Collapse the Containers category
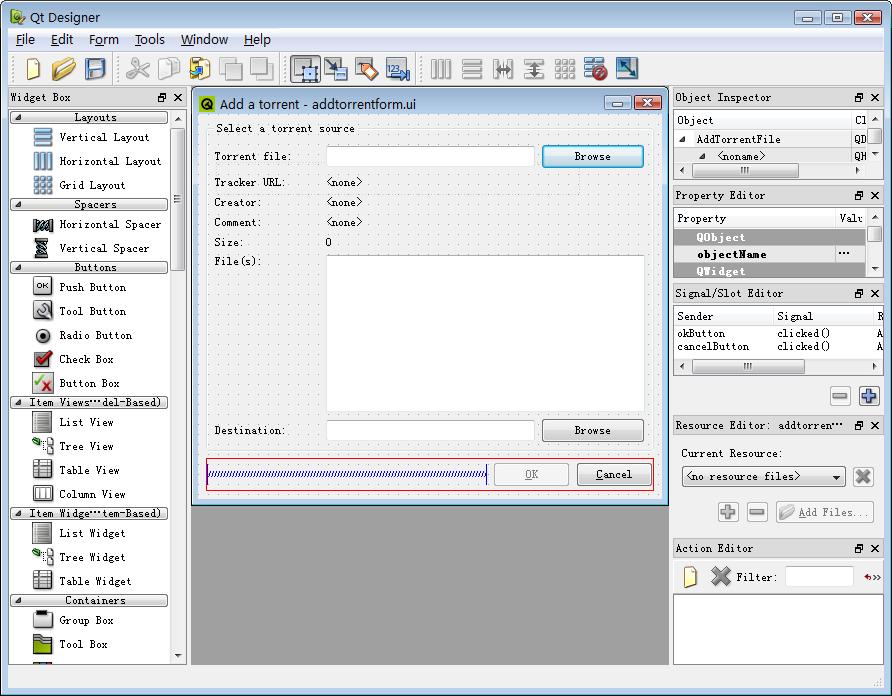This screenshot has width=892, height=696. point(18,600)
